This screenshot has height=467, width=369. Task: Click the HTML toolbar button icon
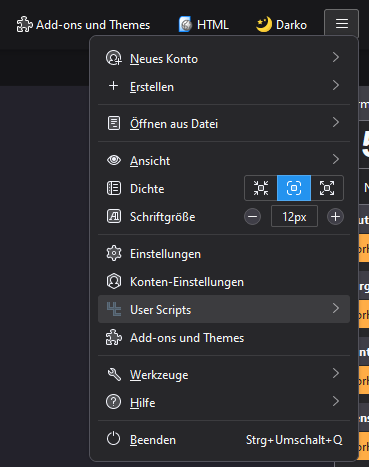click(185, 25)
